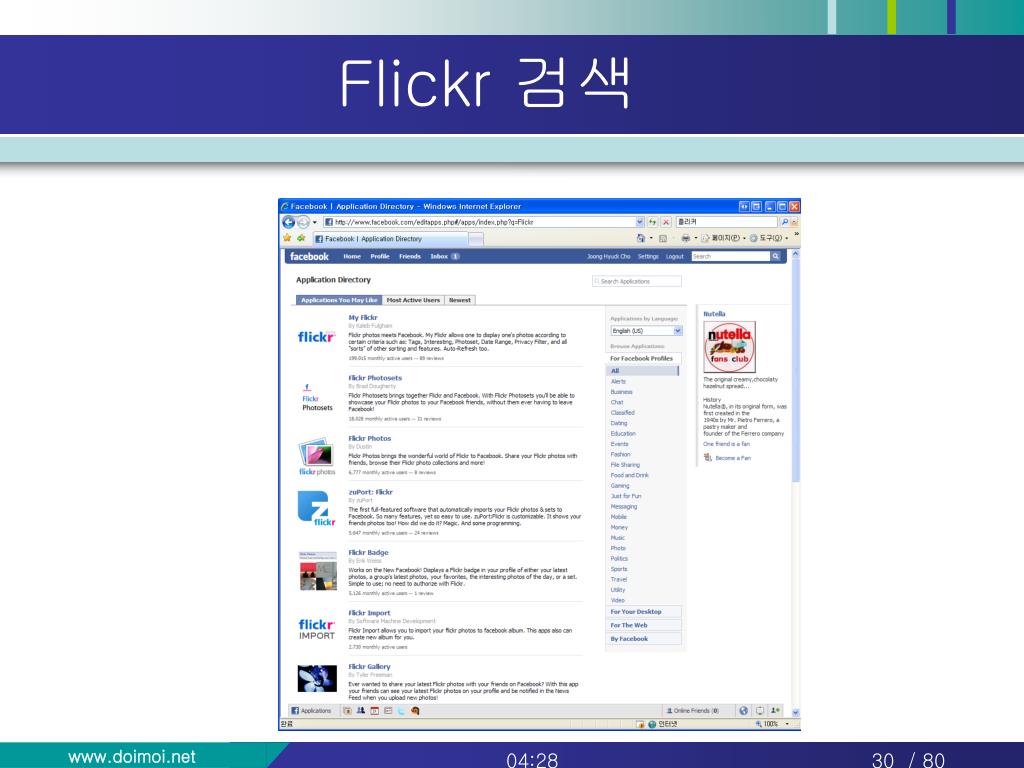The image size is (1024, 768).
Task: Click the Internet zone globe in status bar
Action: tap(652, 724)
